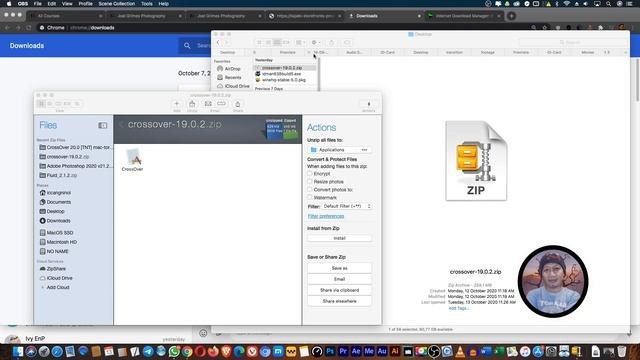The width and height of the screenshot is (640, 360).
Task: Click Add Cloud in sidebar
Action: 56,287
